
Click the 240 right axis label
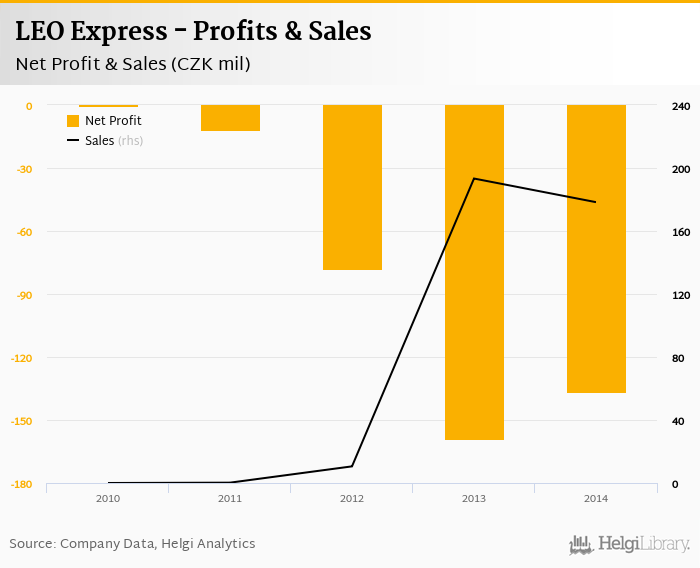(679, 106)
